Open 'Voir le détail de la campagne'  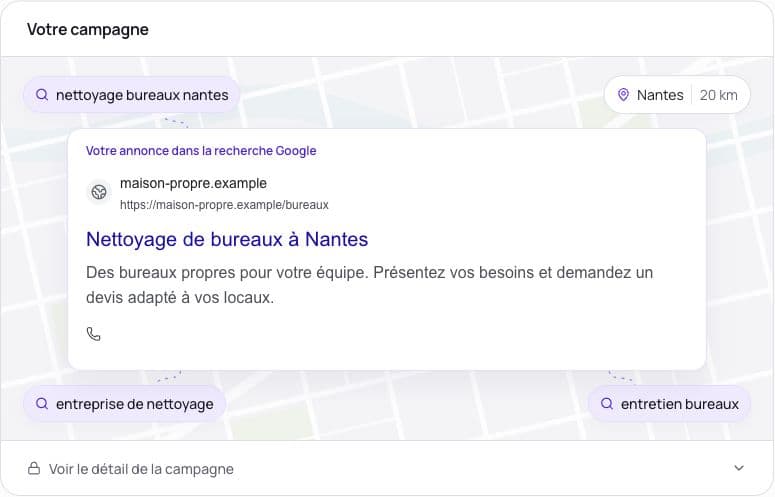(x=388, y=468)
